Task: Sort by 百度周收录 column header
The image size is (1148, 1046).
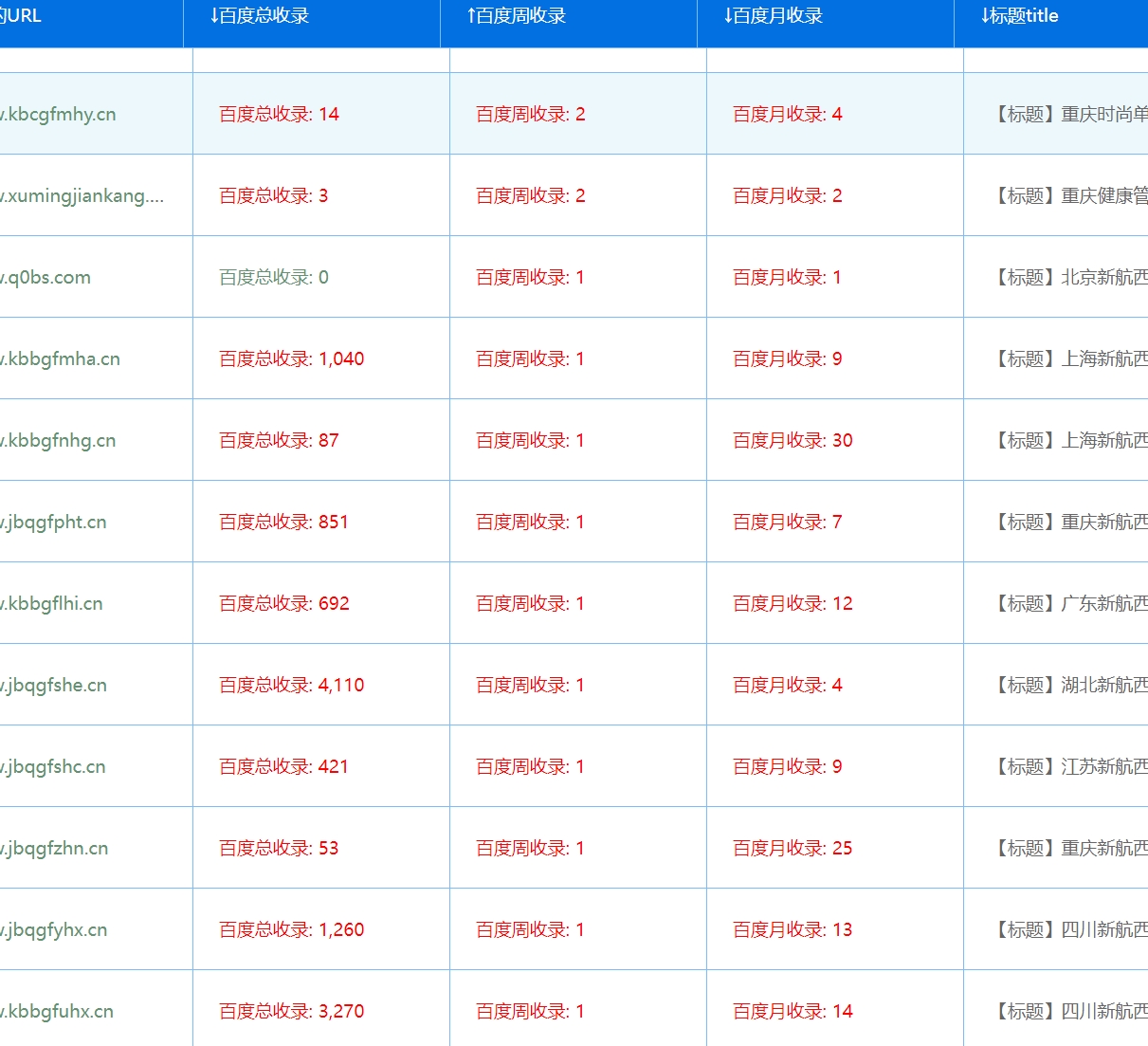Action: (x=517, y=16)
